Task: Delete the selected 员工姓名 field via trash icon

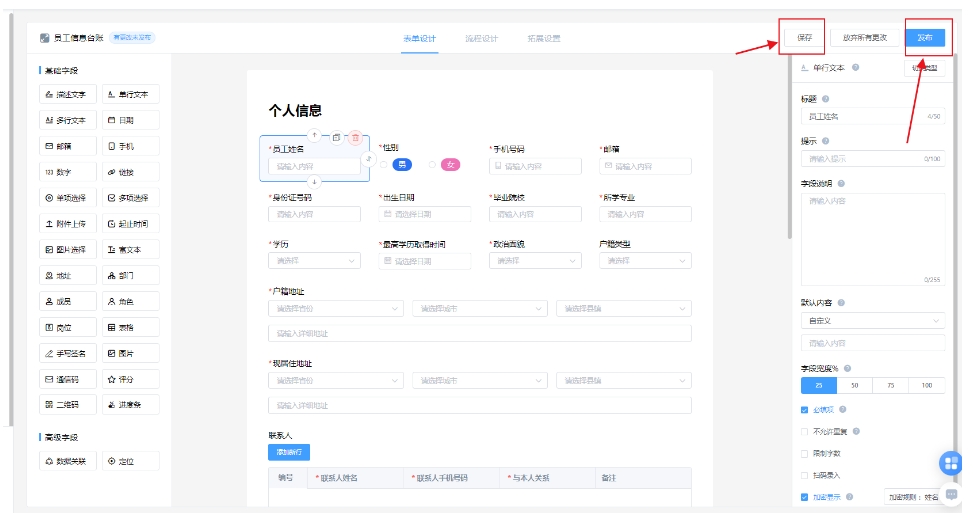Action: (x=355, y=137)
